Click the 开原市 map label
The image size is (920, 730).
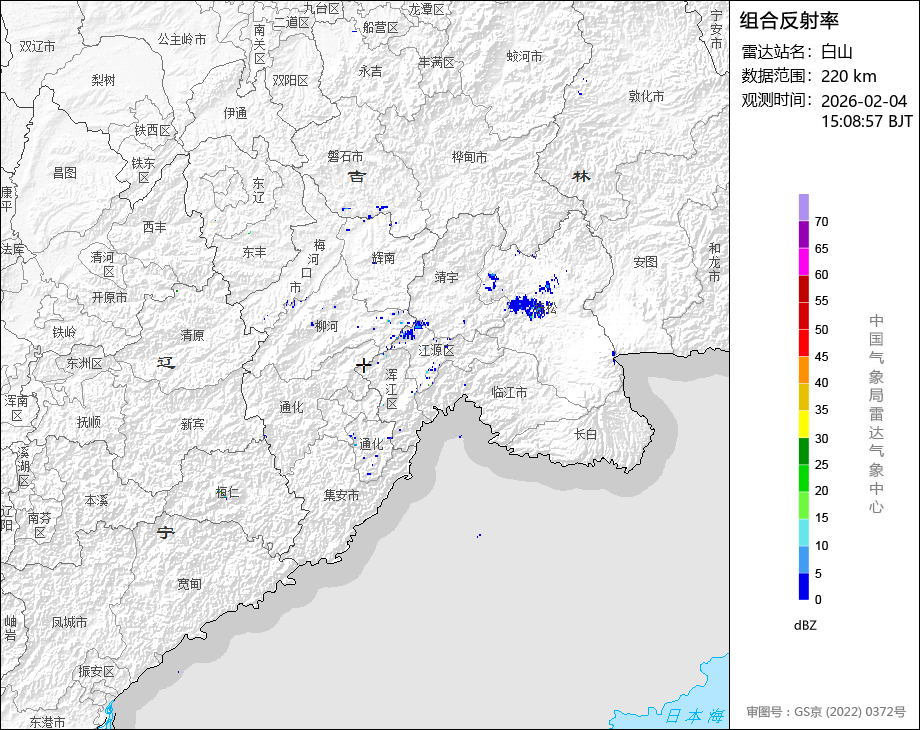pos(109,298)
